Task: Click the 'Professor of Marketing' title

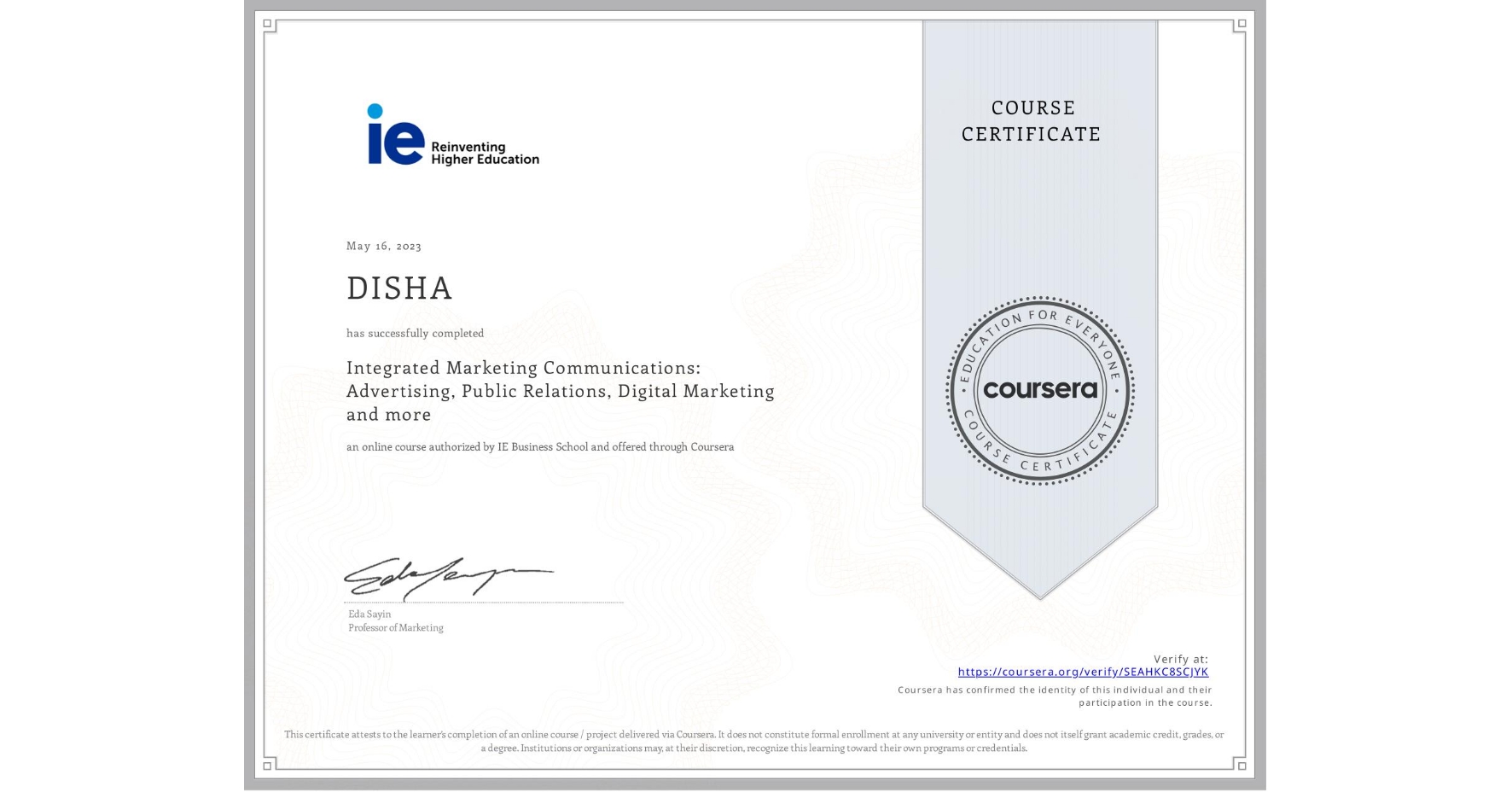Action: click(x=396, y=628)
